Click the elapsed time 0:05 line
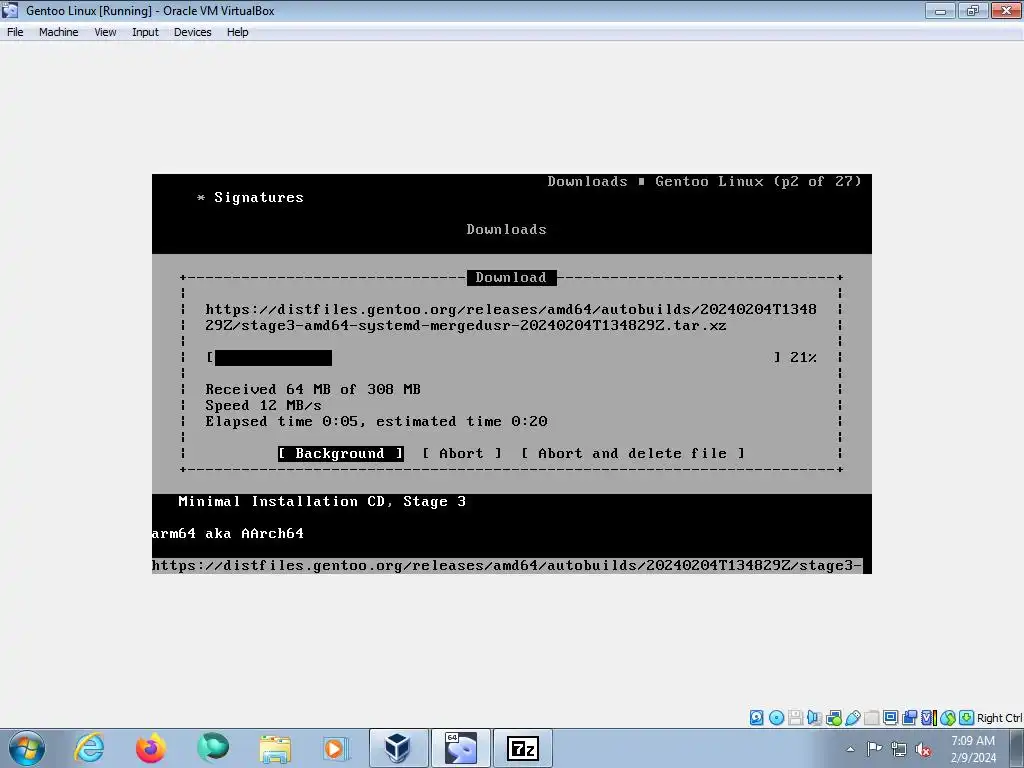The width and height of the screenshot is (1024, 768). [x=376, y=421]
